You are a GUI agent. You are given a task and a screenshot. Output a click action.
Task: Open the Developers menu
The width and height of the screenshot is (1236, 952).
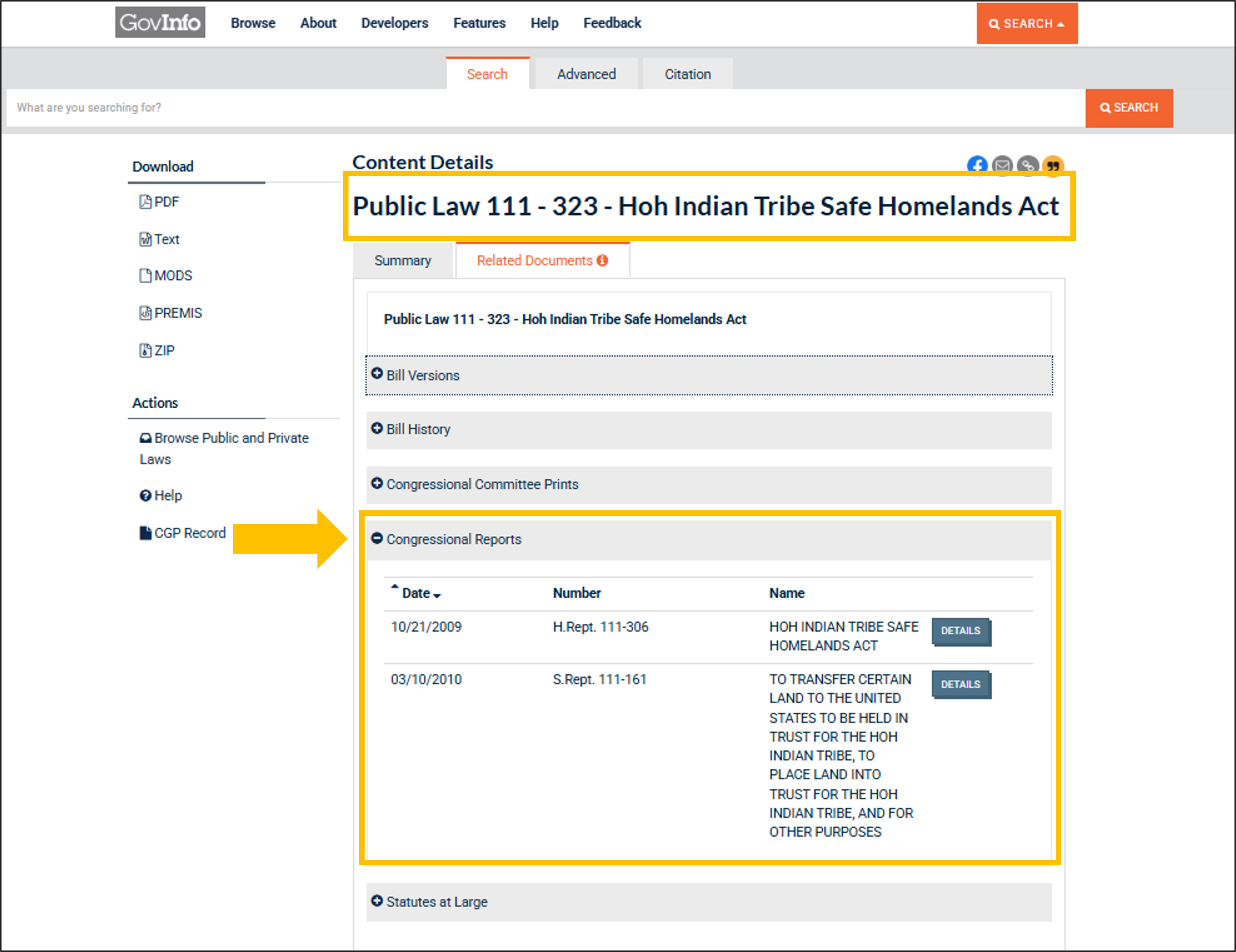click(x=394, y=23)
